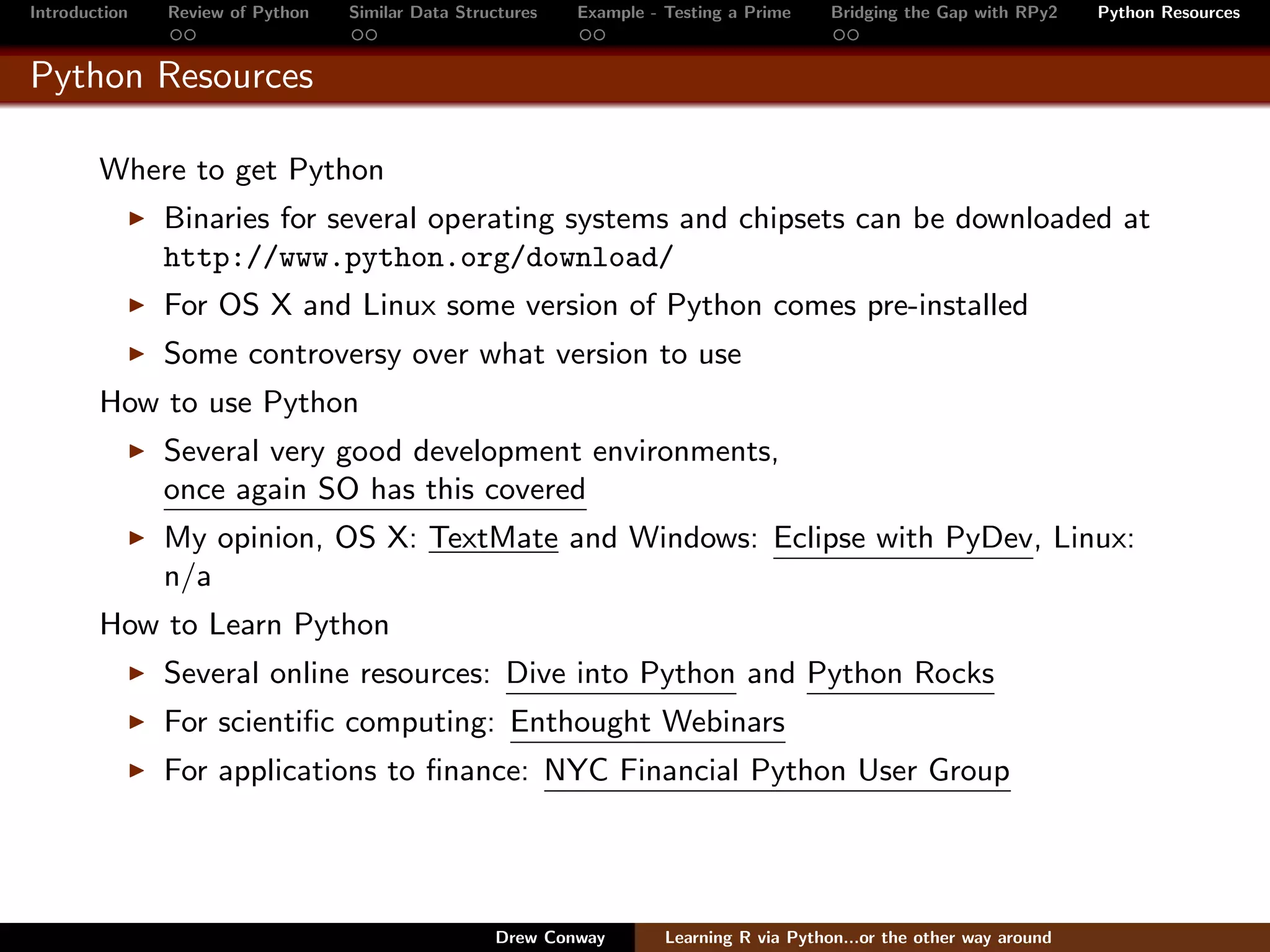Follow the 'once again SO has this covered' link

pos(375,490)
